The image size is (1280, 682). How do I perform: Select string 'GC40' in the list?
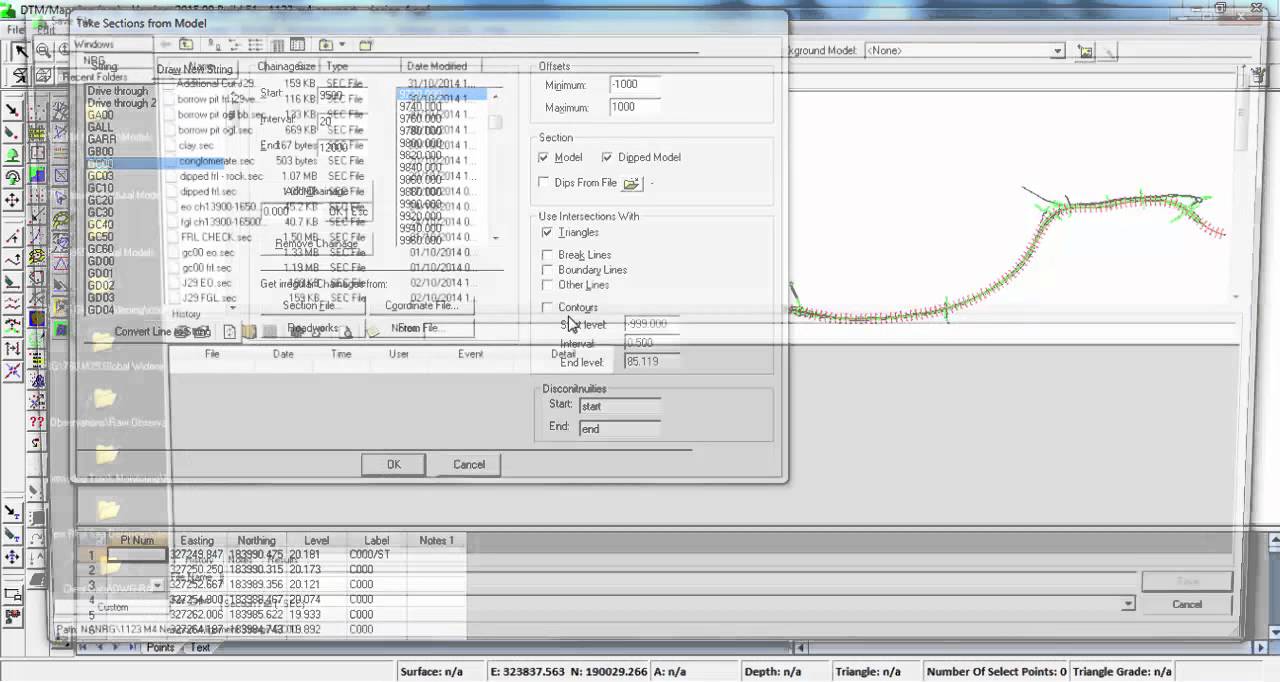pyautogui.click(x=100, y=224)
